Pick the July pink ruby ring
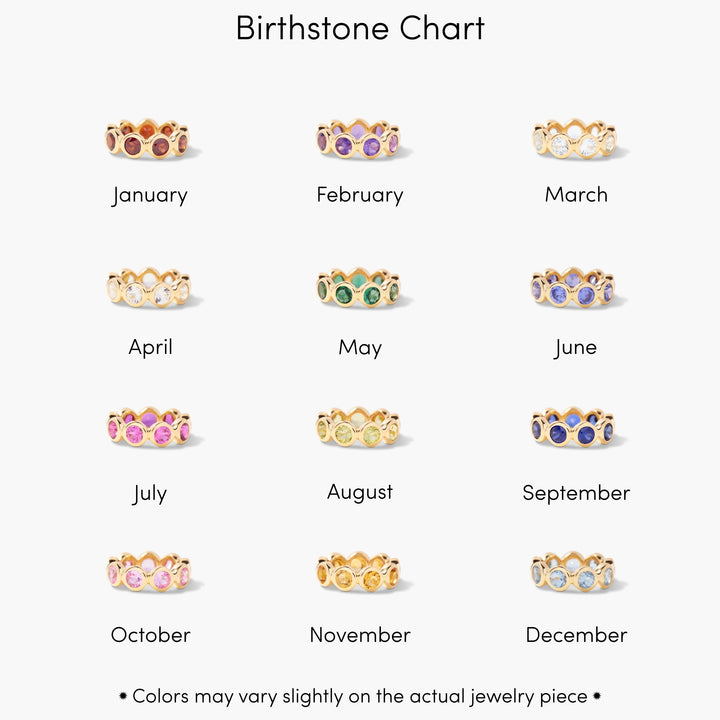 tap(148, 428)
